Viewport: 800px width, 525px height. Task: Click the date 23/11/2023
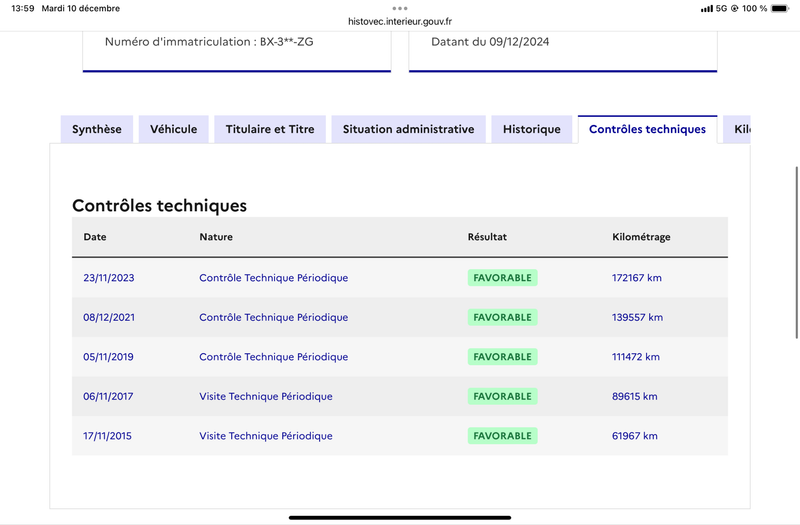point(109,278)
